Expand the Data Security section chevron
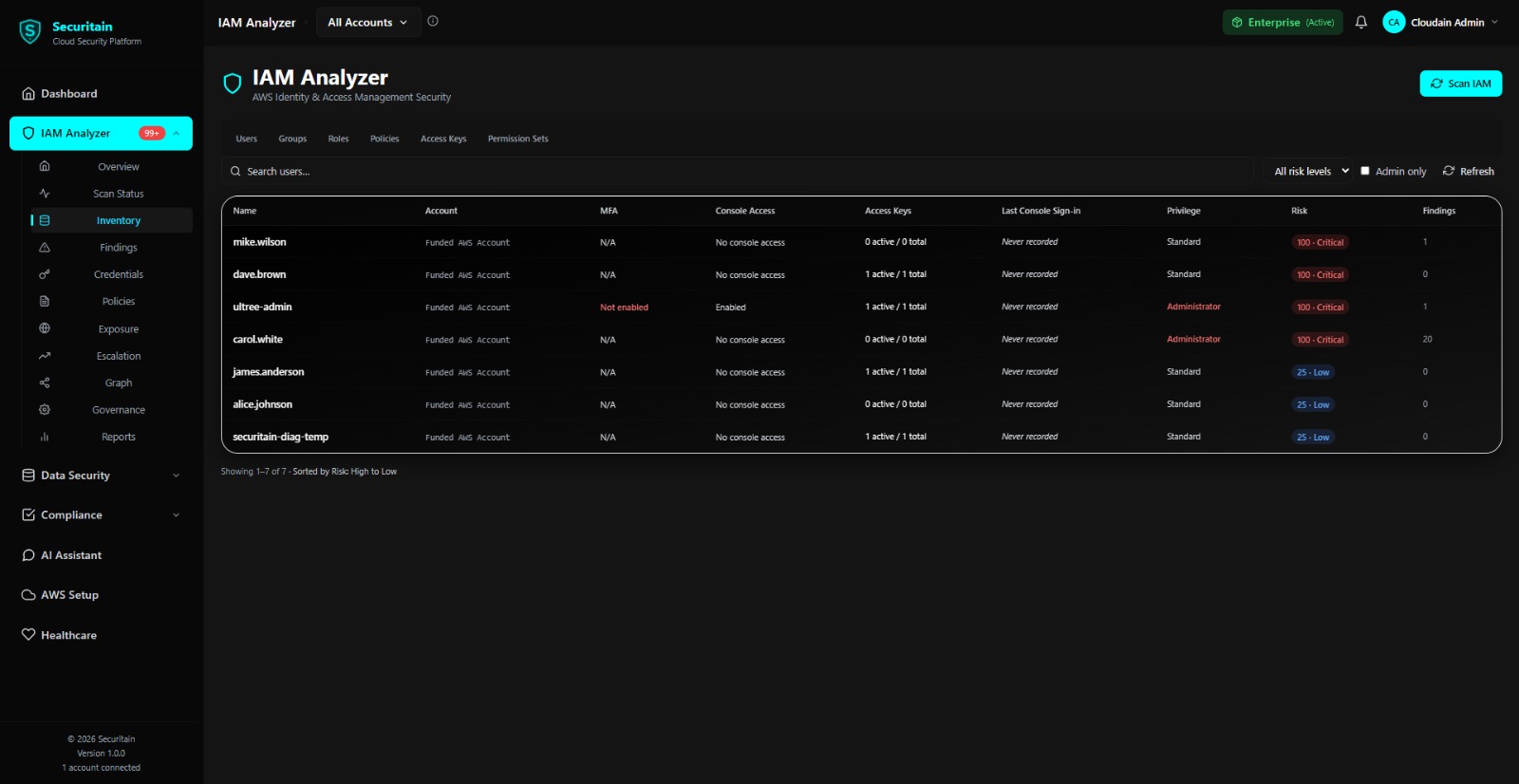 (x=177, y=476)
